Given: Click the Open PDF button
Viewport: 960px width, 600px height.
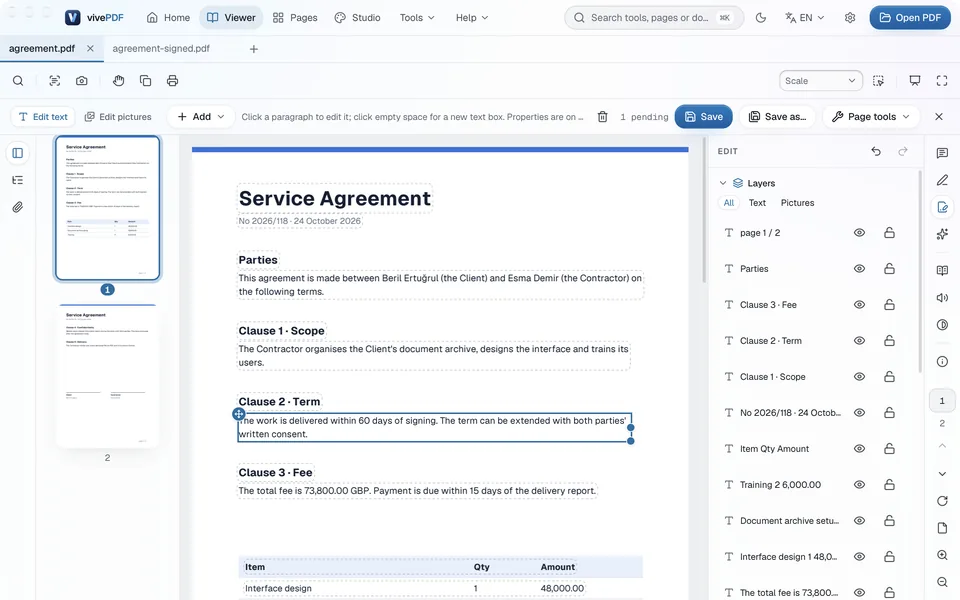Looking at the screenshot, I should [x=910, y=18].
